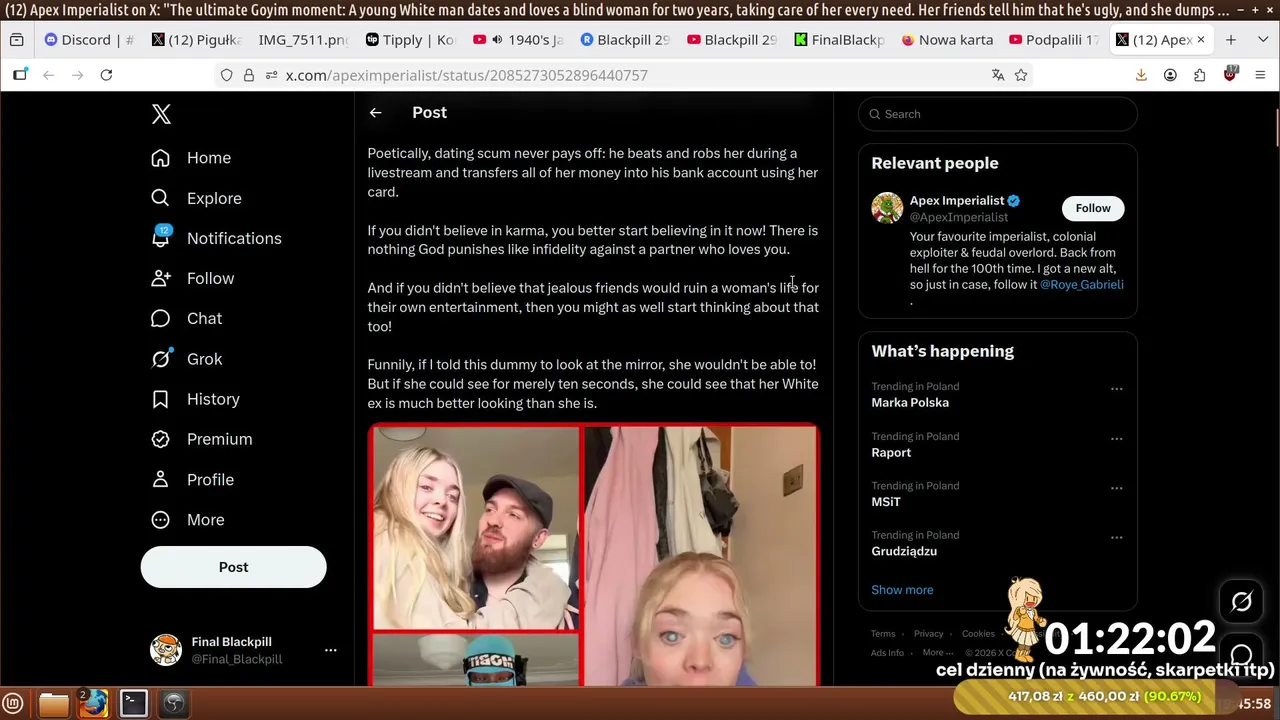Screen dimensions: 1280x720
Task: Go to Explore in the sidebar
Action: click(x=196, y=198)
